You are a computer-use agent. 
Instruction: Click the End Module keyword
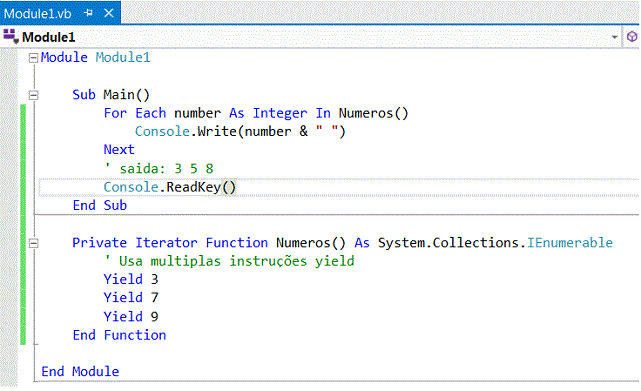(x=80, y=371)
